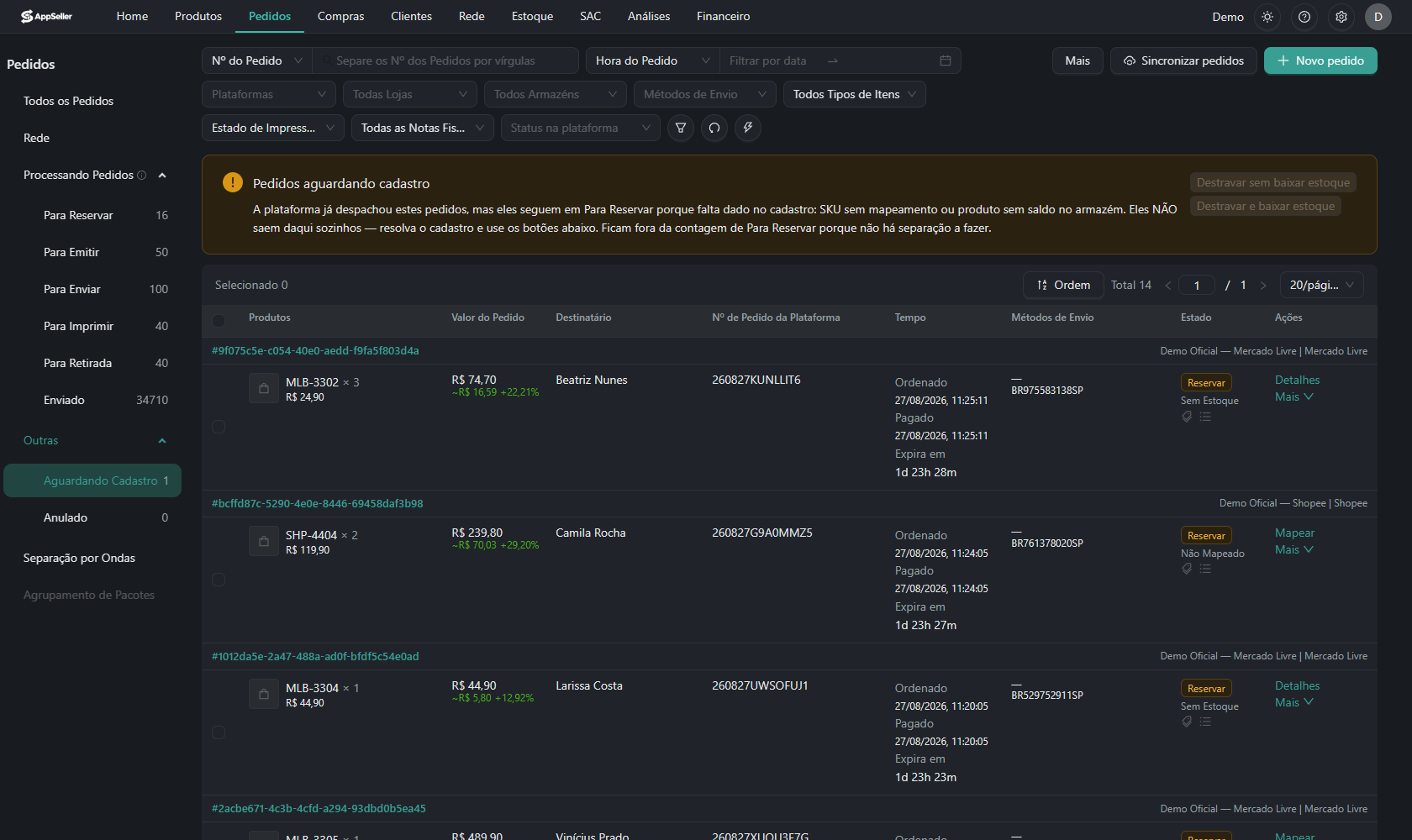Click the Ordem sort button

1063,285
